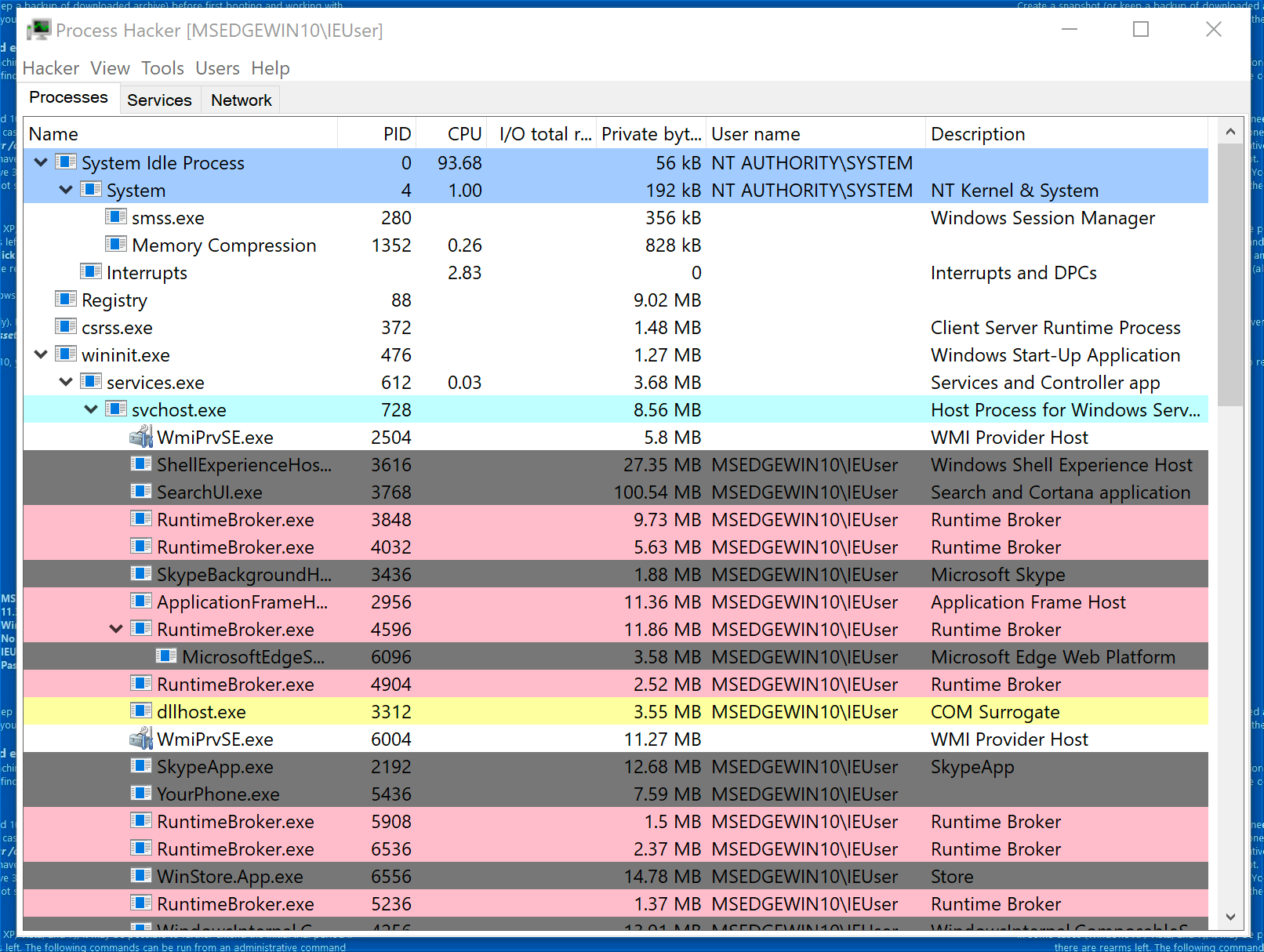Click RuntimeBroker.exe icon for PID 3848

[141, 518]
